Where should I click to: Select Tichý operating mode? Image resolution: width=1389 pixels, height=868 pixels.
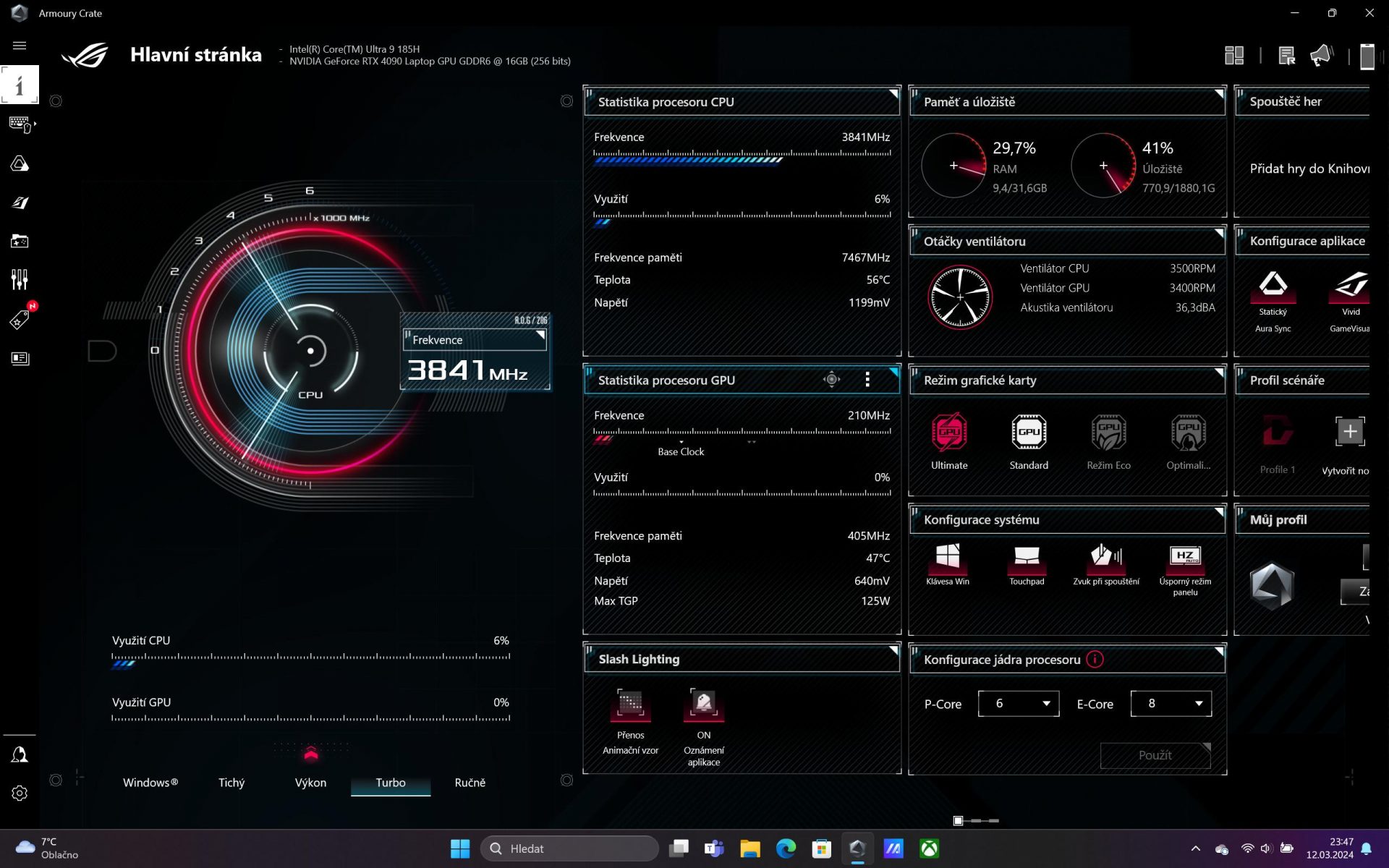pos(231,783)
